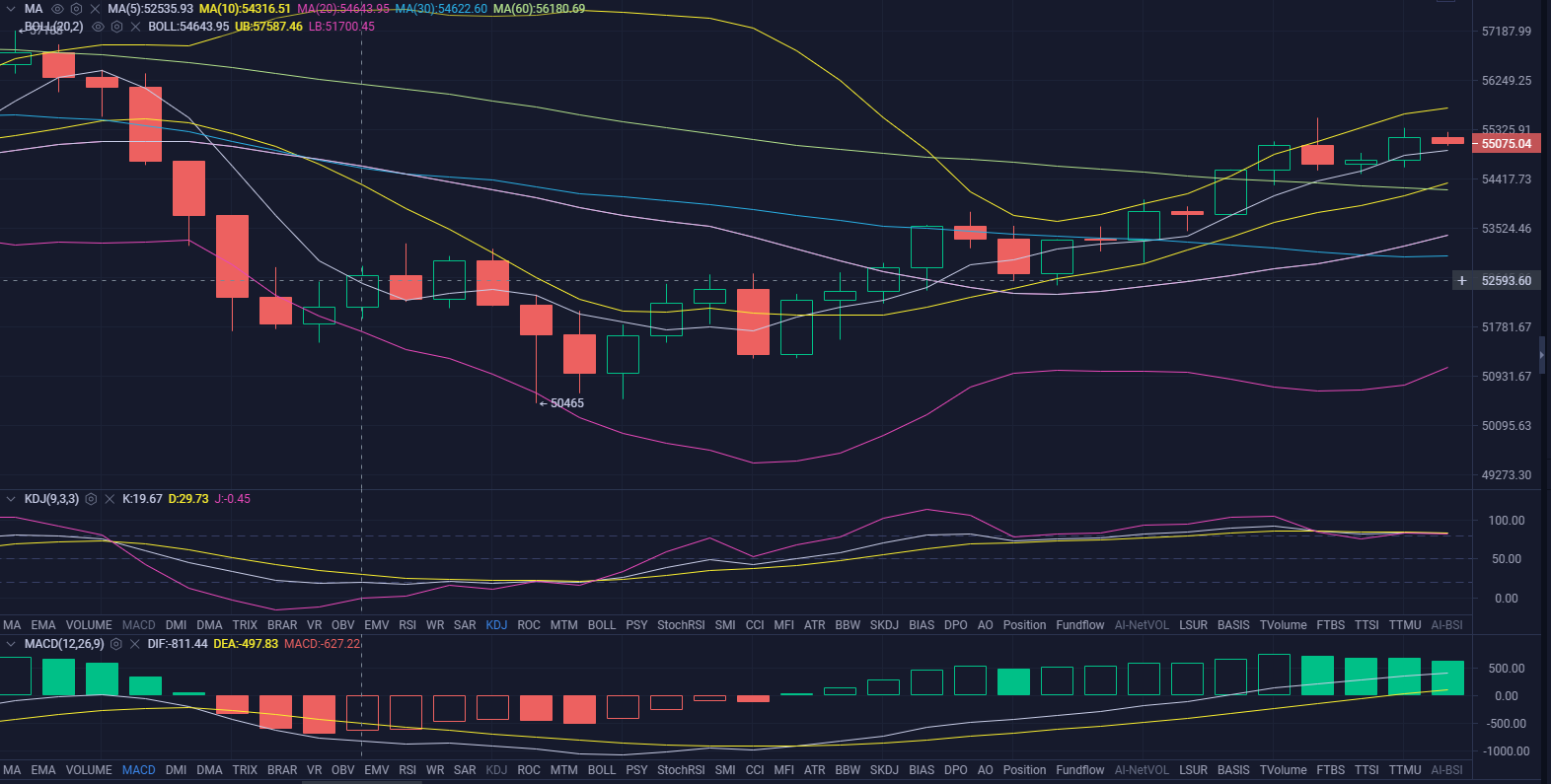The height and width of the screenshot is (784, 1551).
Task: Click the MA(60):56180.69 legend value
Action: pos(539,9)
